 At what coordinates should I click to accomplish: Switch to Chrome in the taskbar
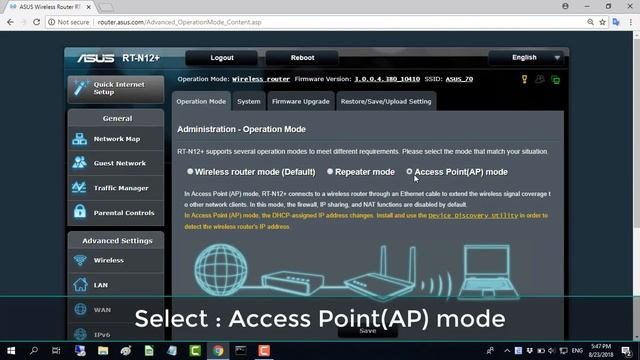coord(218,351)
